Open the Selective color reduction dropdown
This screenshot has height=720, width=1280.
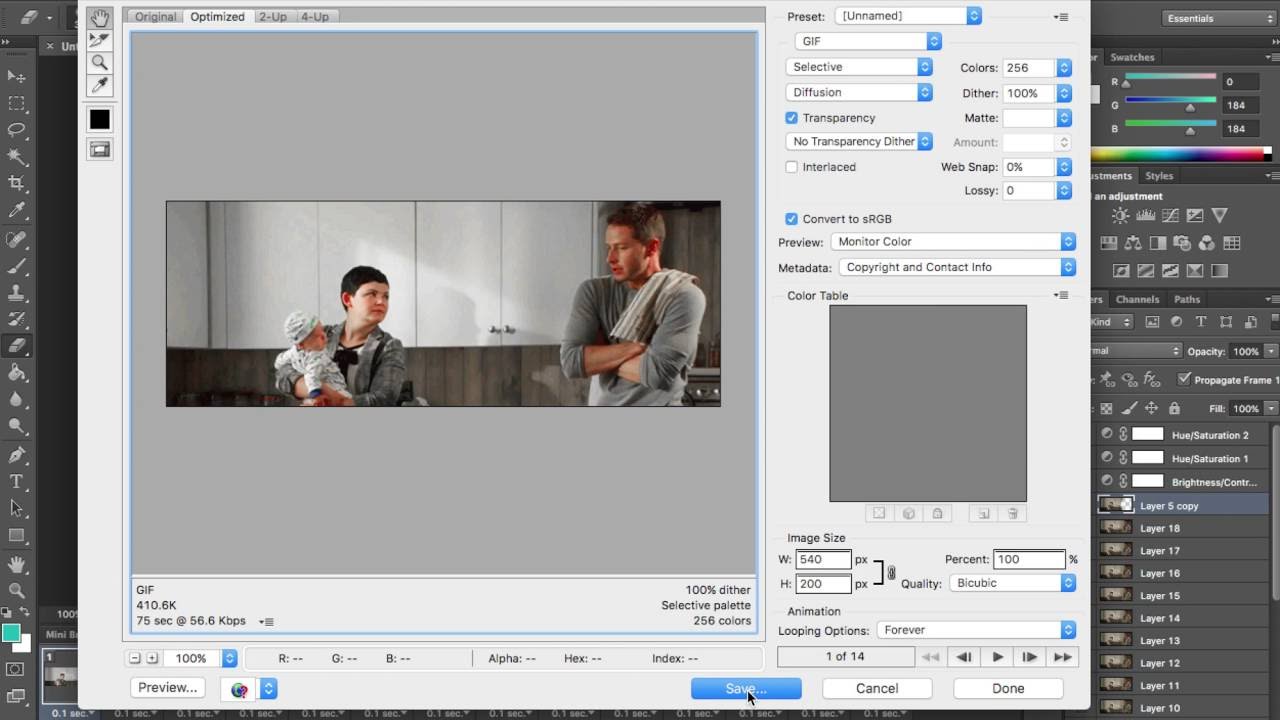click(859, 67)
